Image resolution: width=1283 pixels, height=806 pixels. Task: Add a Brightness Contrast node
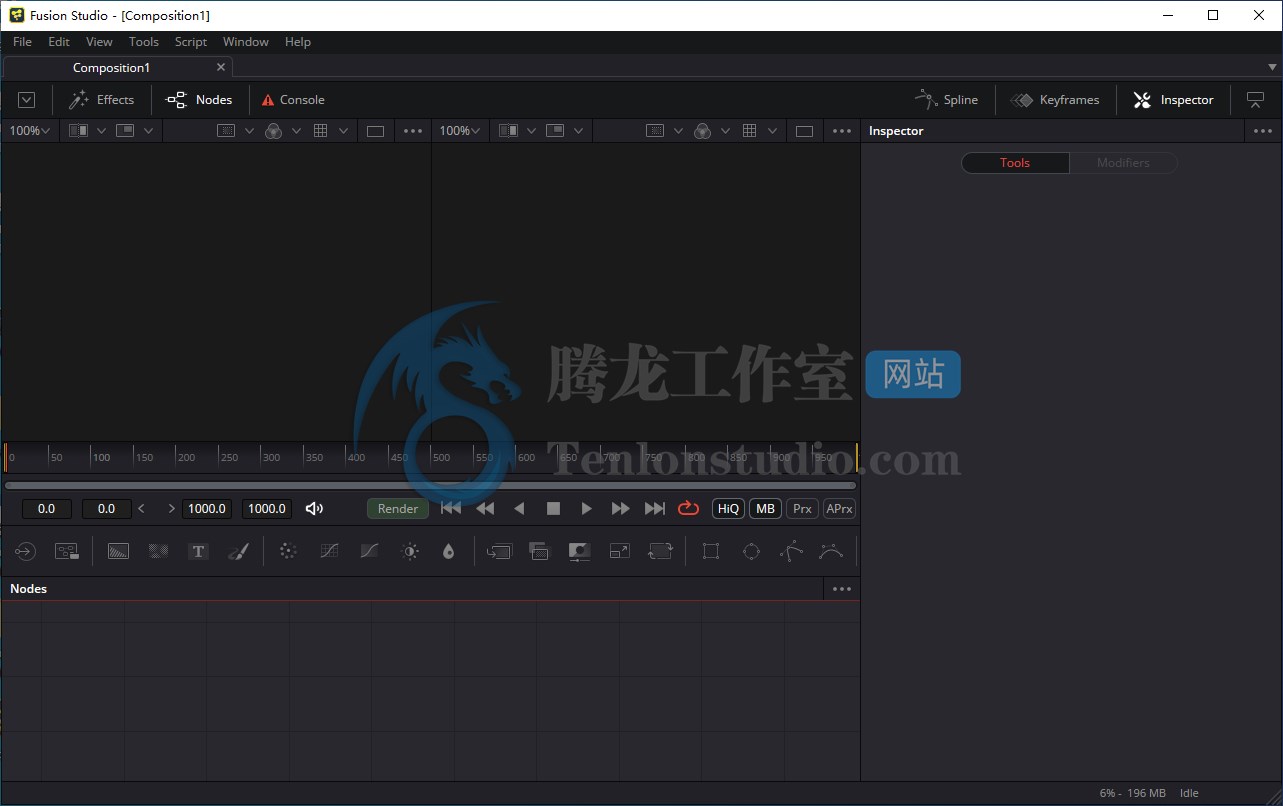pos(409,551)
